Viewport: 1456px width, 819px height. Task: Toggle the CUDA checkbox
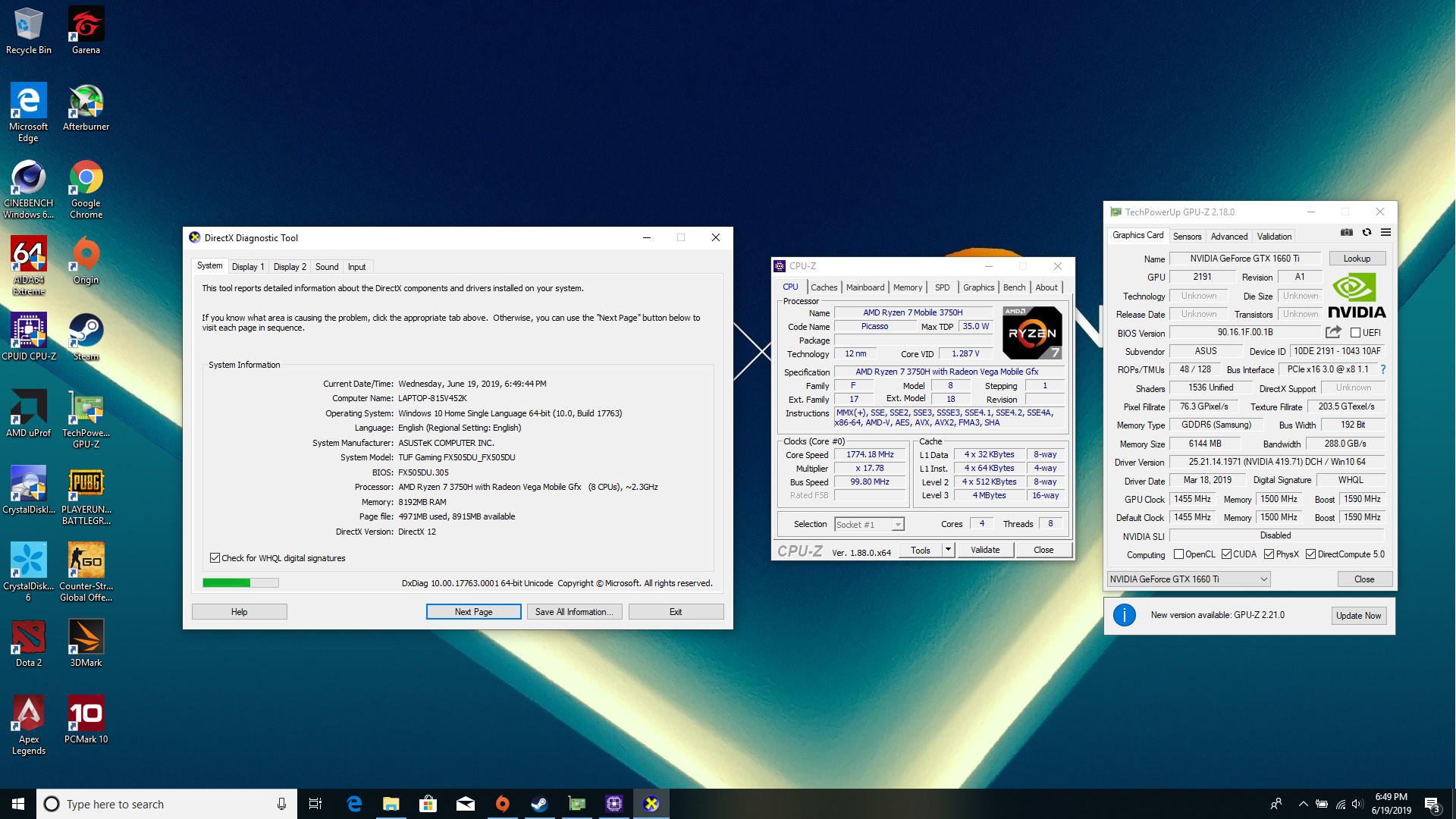[1227, 554]
